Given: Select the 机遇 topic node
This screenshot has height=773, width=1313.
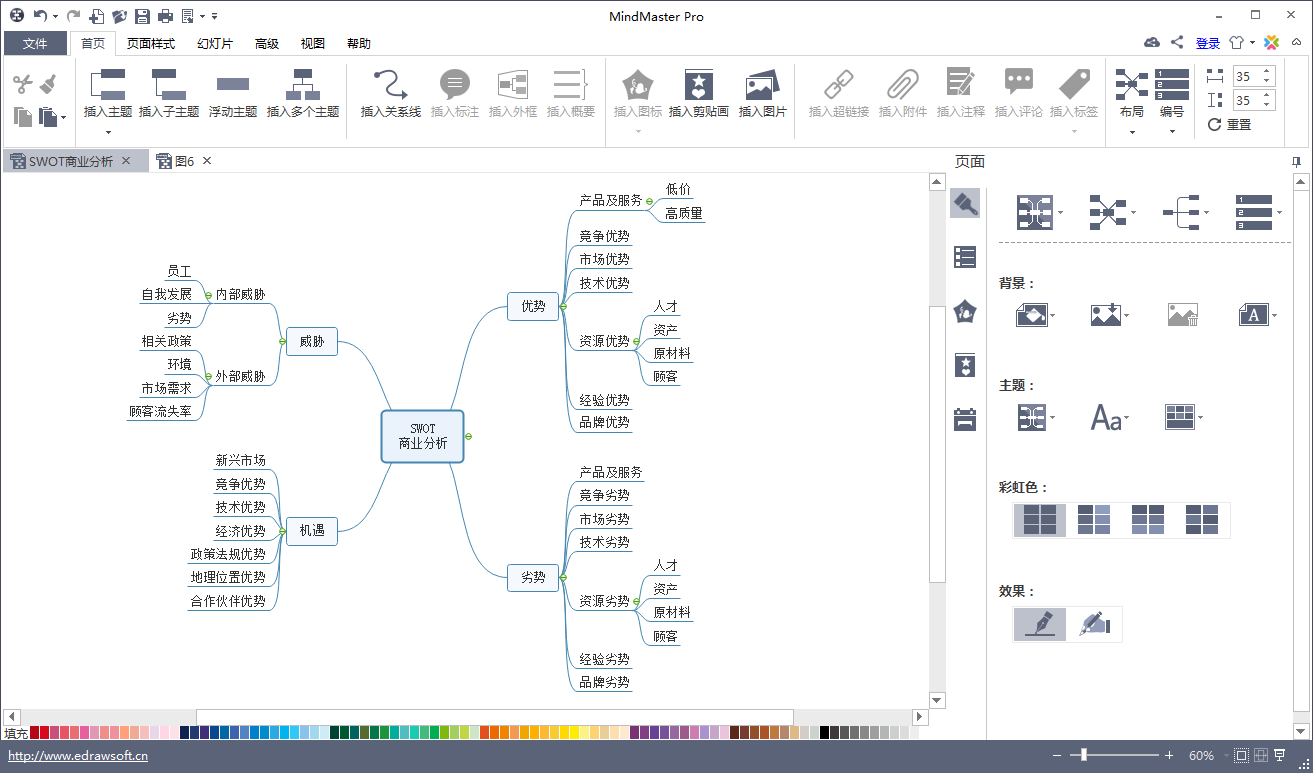Looking at the screenshot, I should pos(312,530).
